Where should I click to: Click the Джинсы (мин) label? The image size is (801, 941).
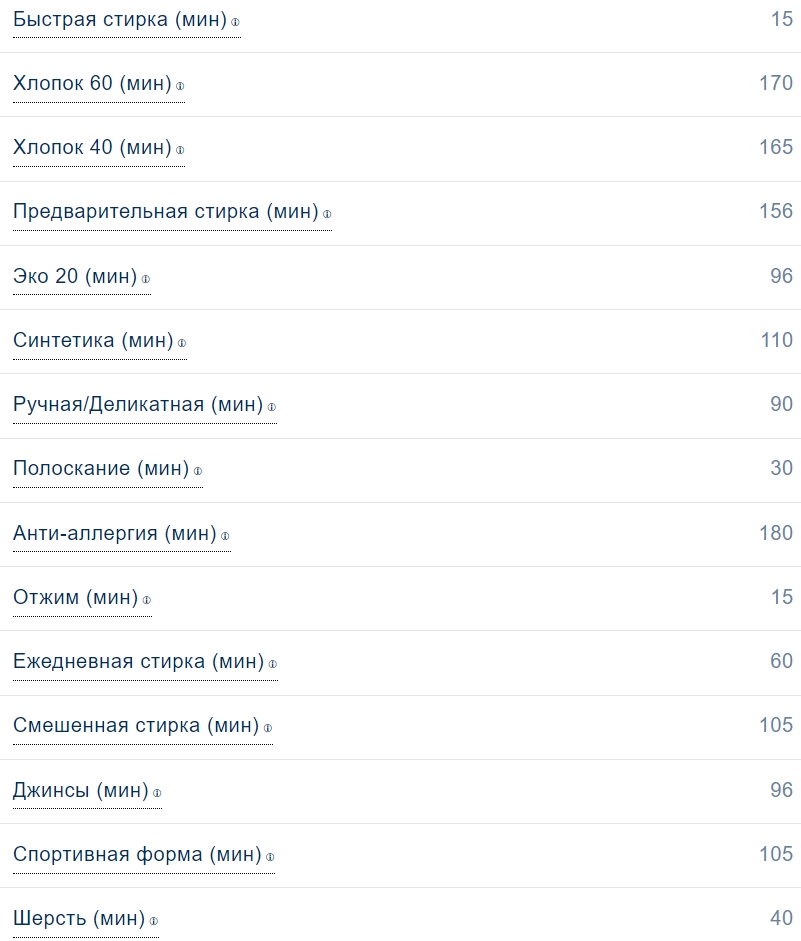pyautogui.click(x=80, y=790)
